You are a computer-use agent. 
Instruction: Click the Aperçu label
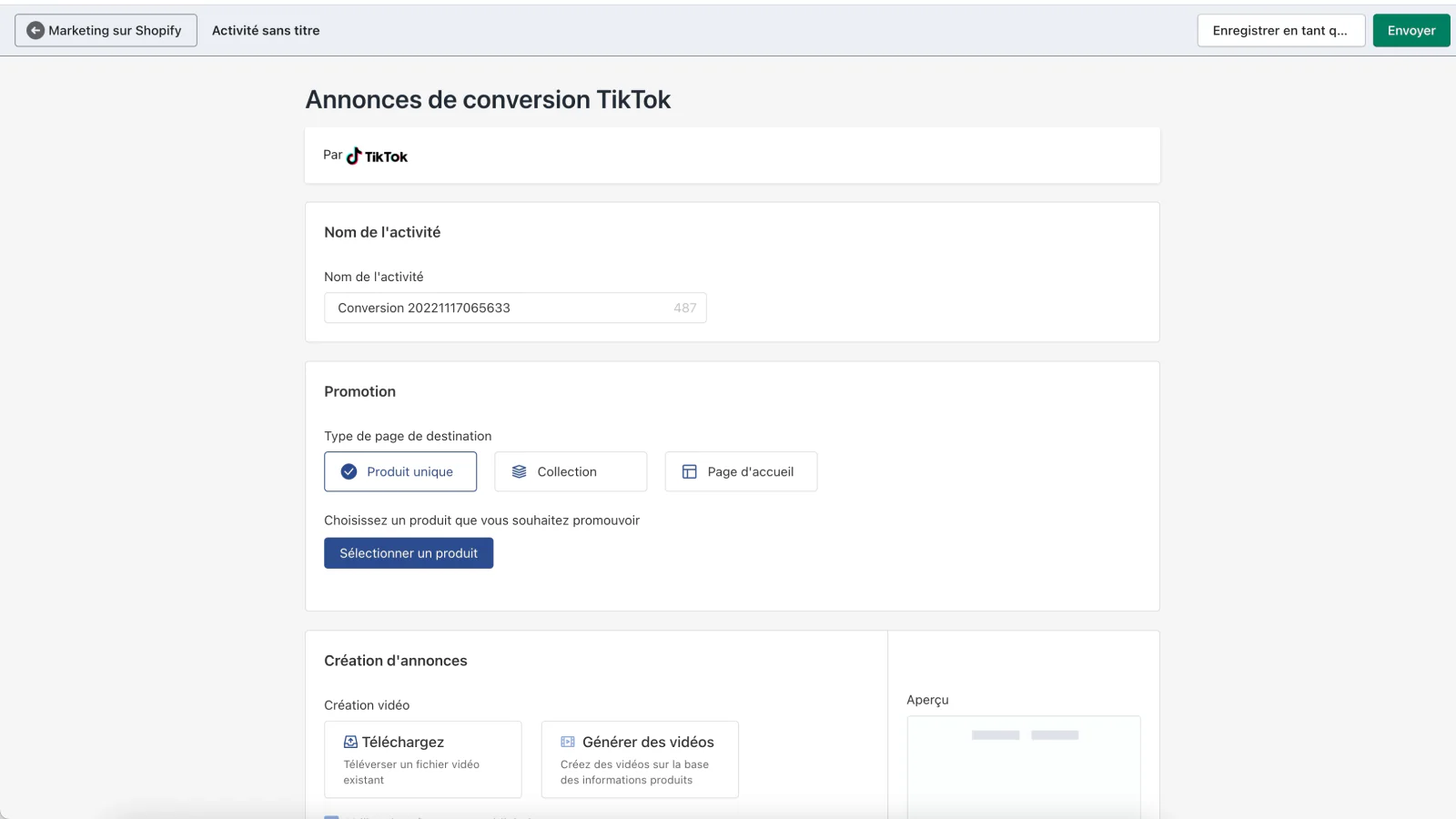click(x=927, y=700)
